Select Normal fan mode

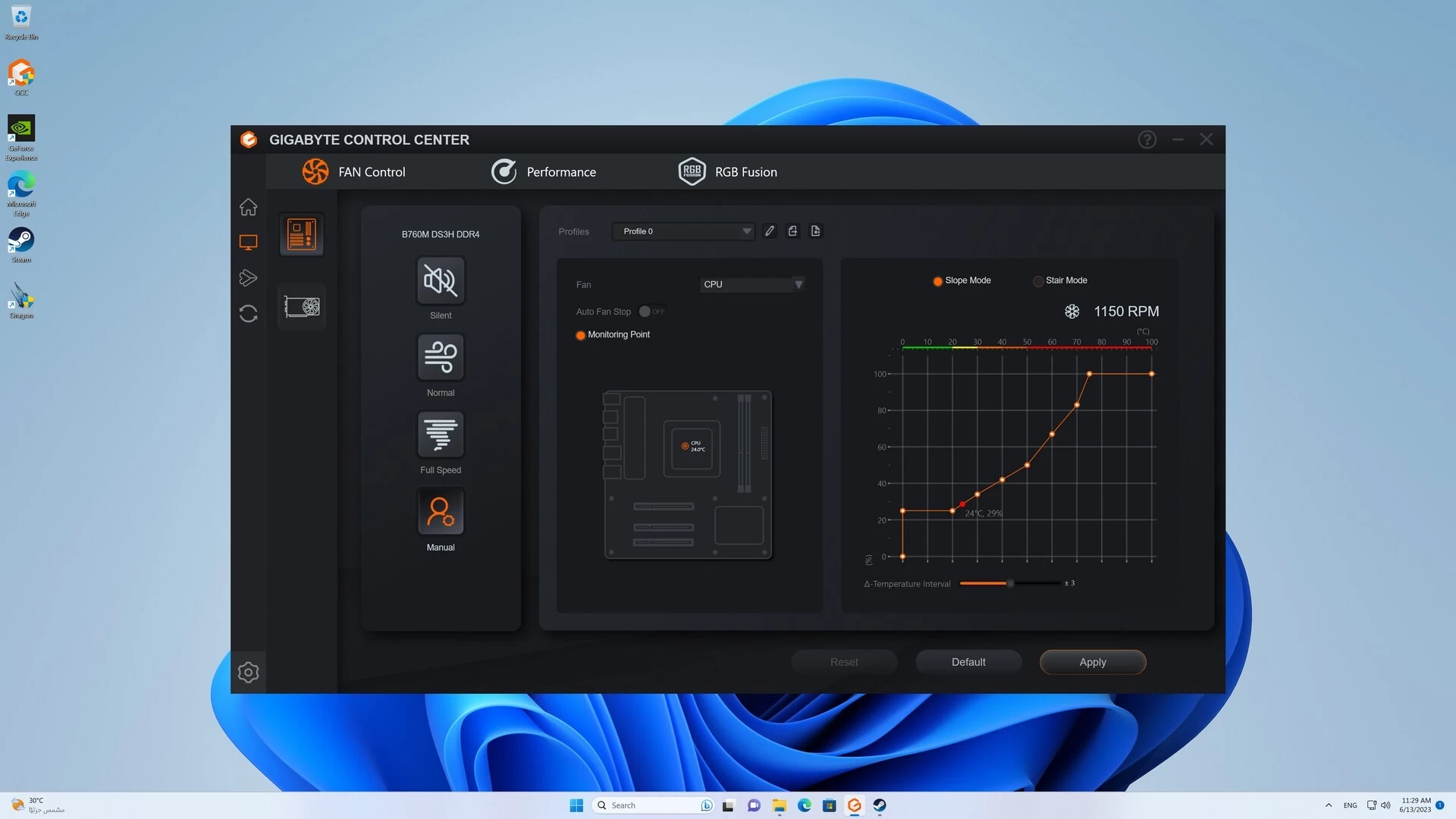440,357
